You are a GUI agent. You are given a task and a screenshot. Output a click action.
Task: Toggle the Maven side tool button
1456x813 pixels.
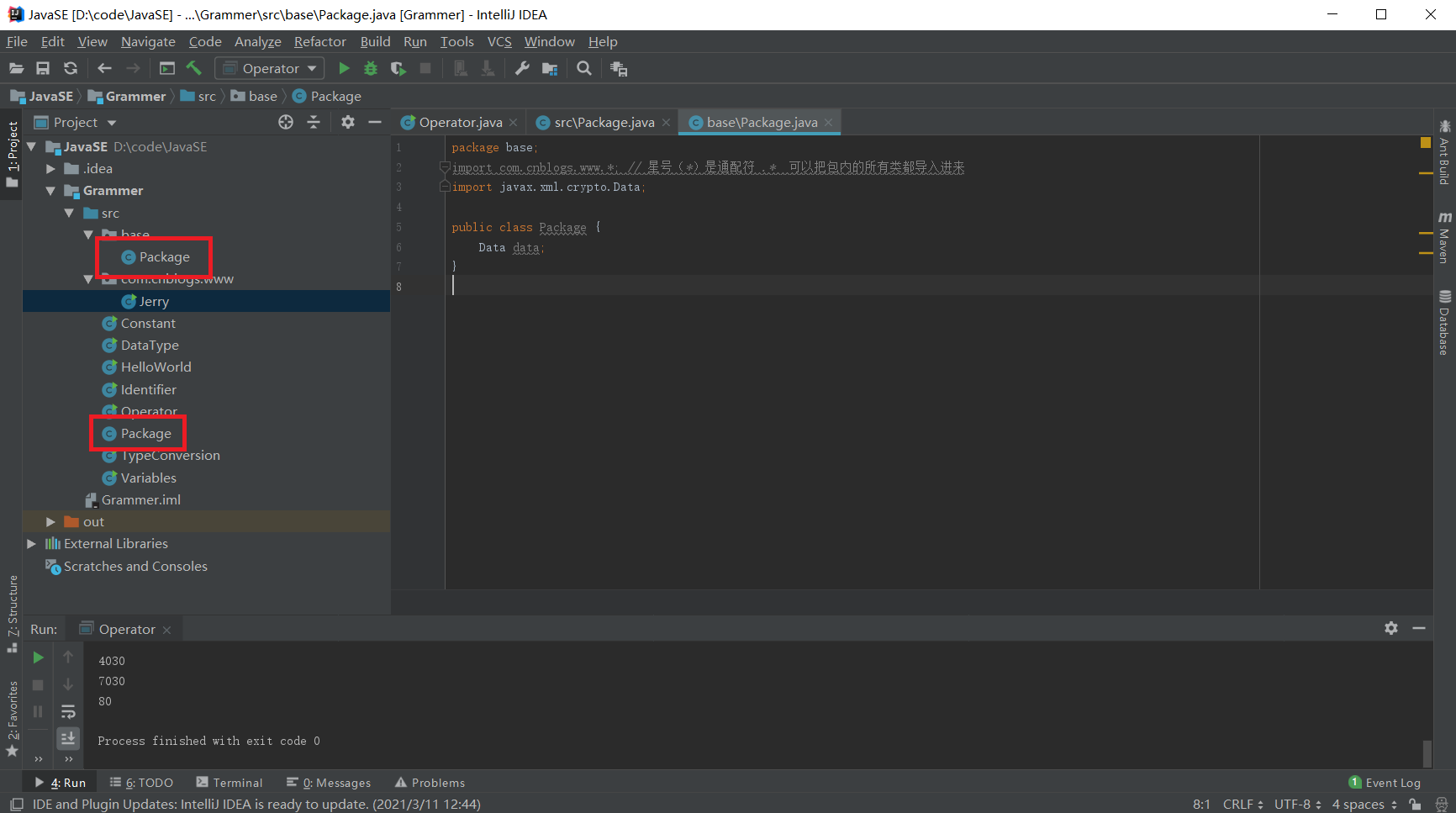point(1444,238)
